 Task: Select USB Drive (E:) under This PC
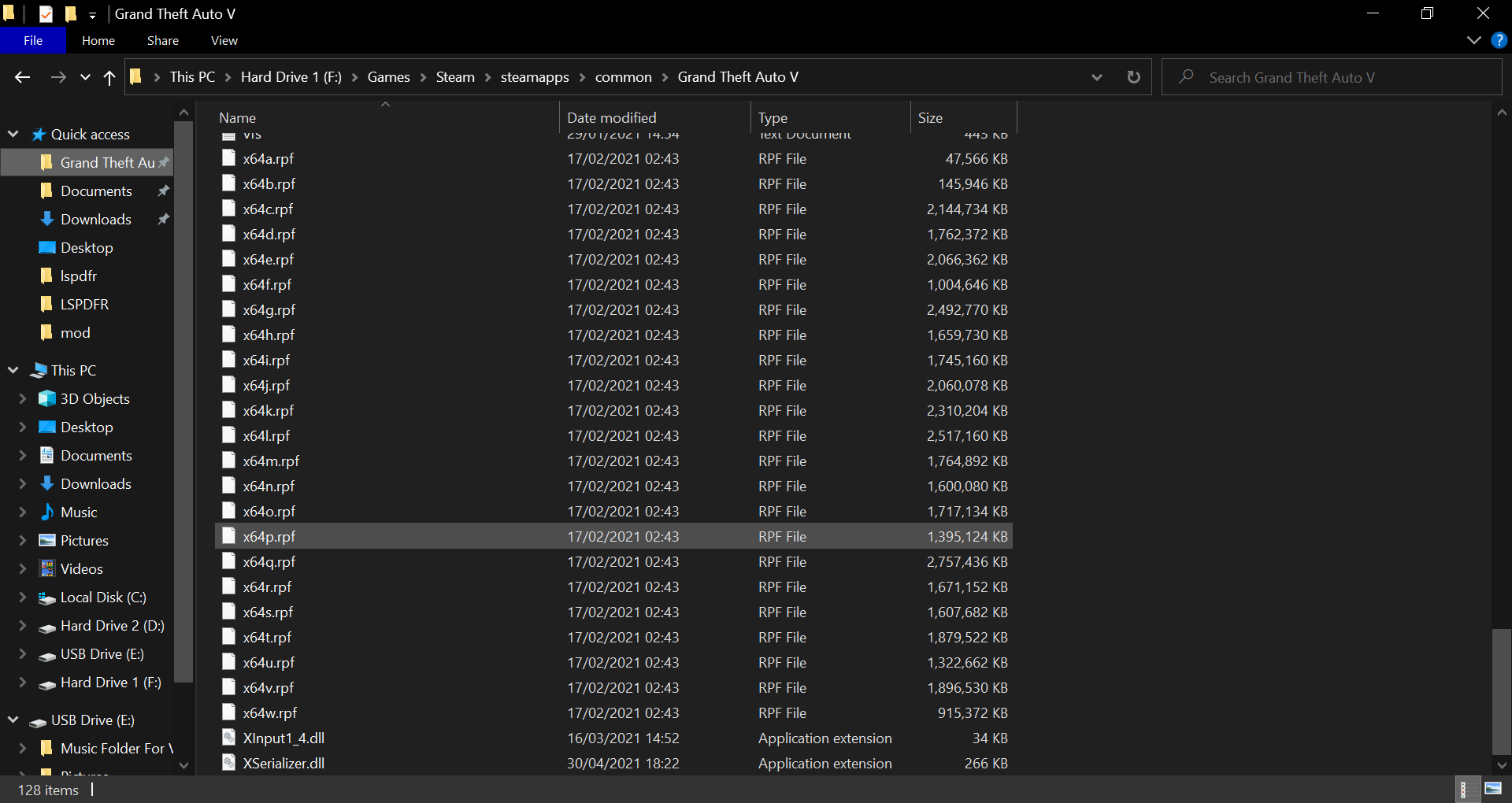[102, 654]
